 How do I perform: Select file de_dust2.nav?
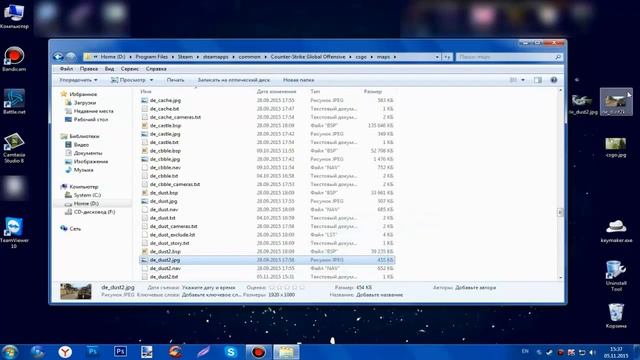165,268
